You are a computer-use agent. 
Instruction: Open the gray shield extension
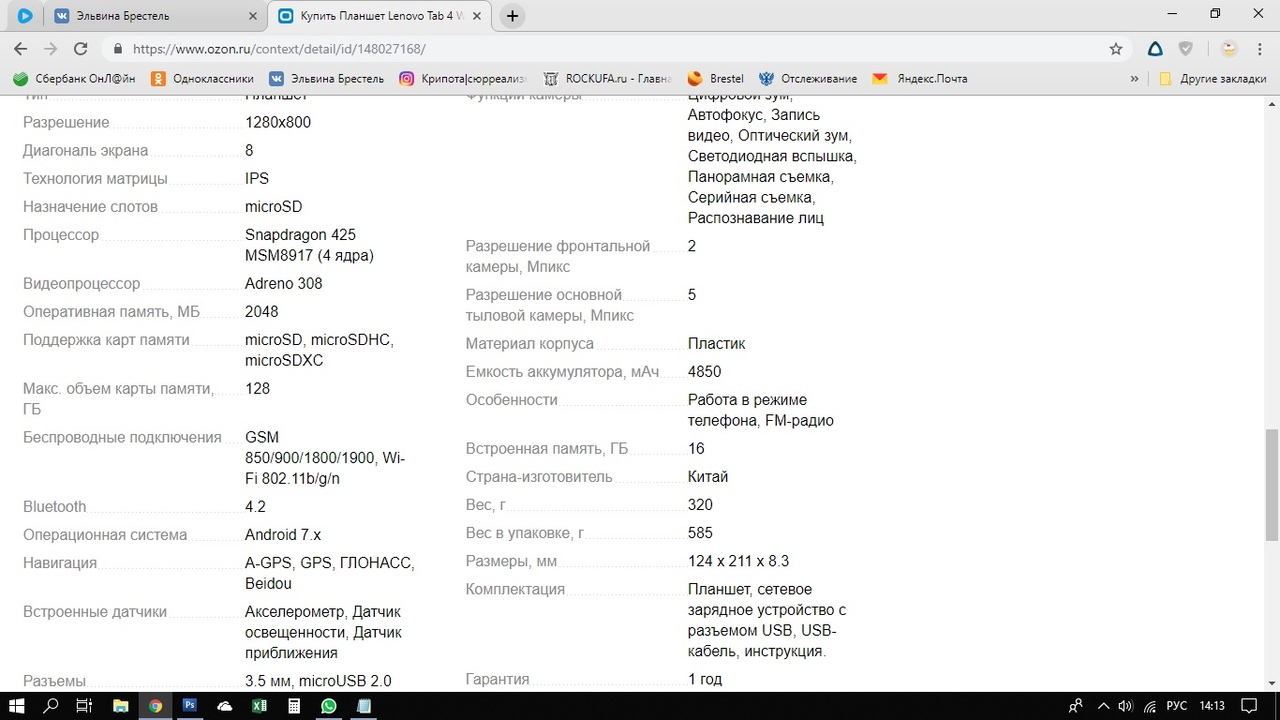(x=1186, y=49)
